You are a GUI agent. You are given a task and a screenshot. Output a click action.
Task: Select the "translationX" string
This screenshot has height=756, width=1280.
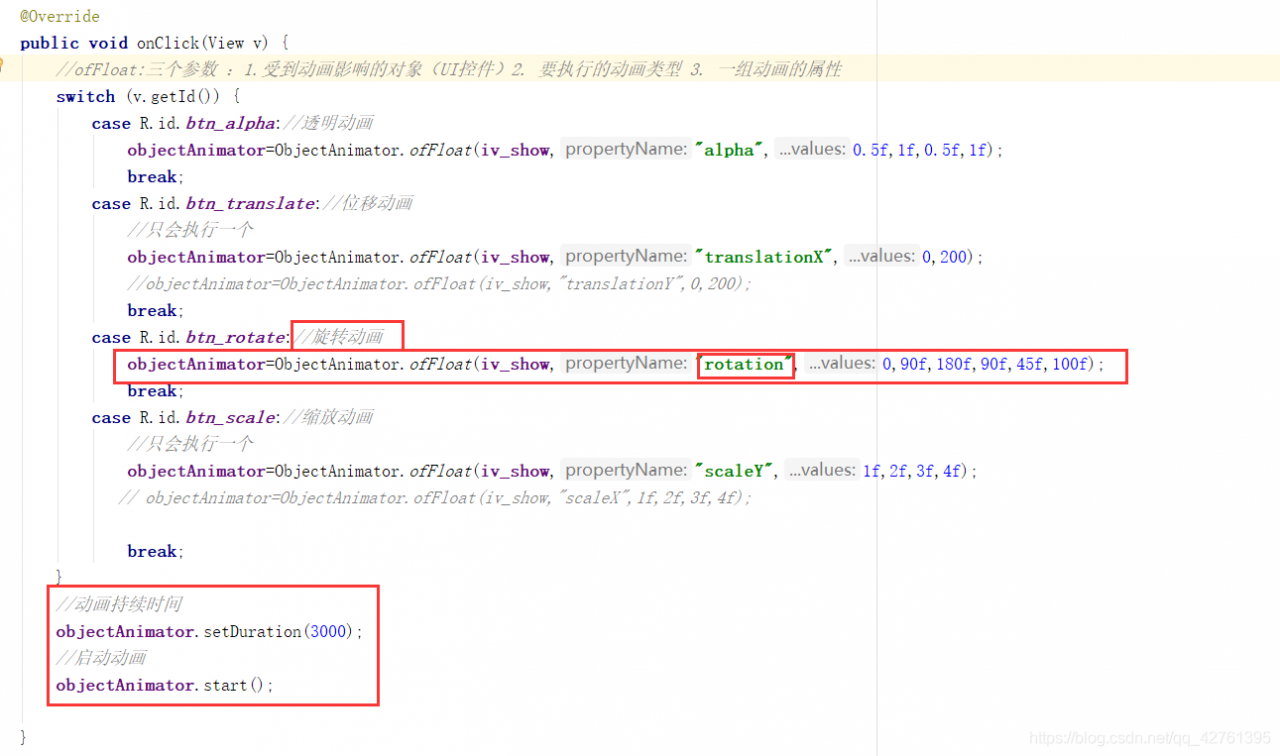tap(765, 257)
